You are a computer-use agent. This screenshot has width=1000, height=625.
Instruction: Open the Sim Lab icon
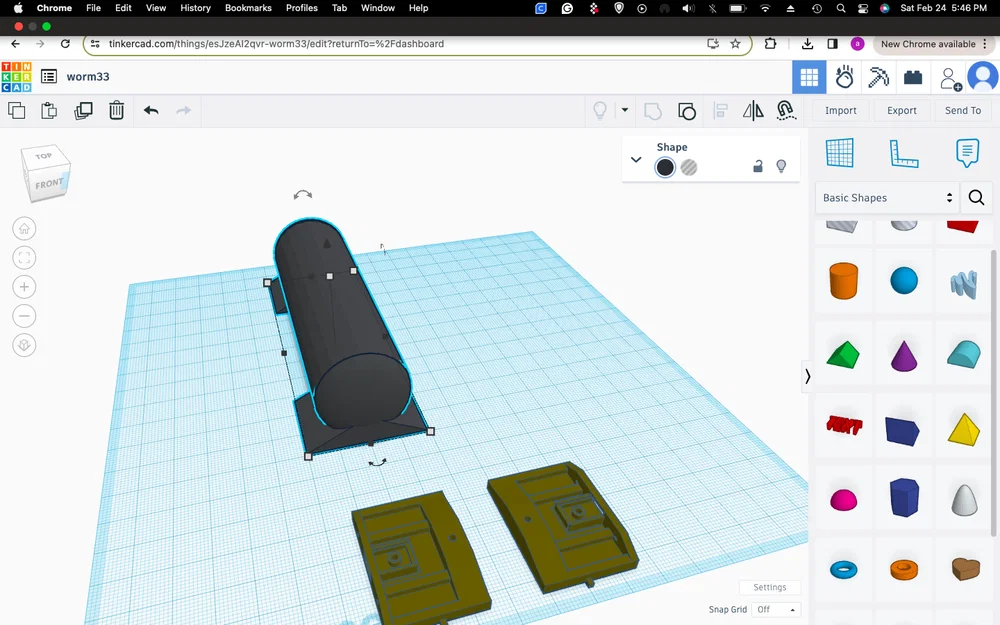pyautogui.click(x=844, y=77)
